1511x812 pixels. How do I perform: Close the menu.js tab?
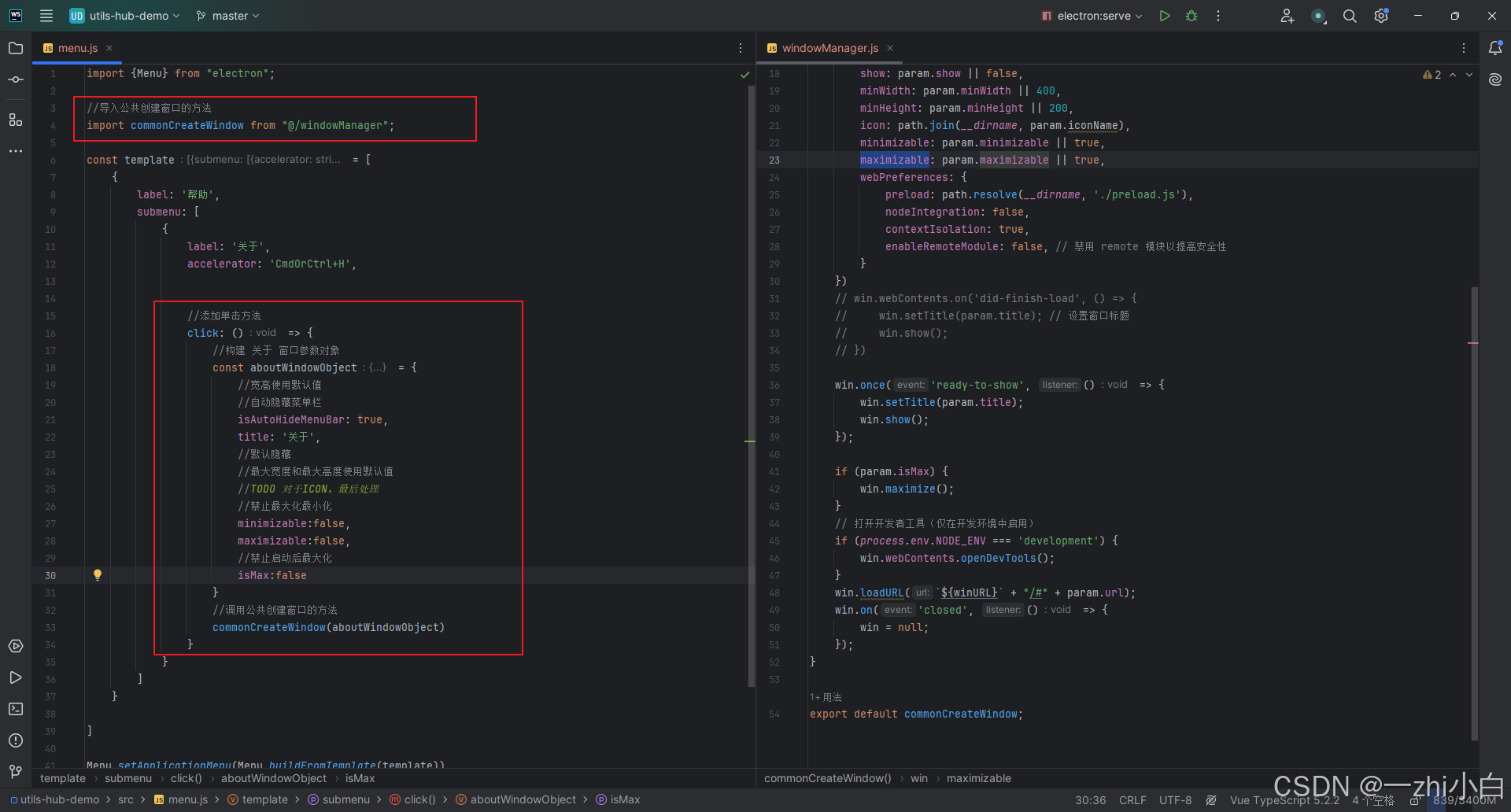click(x=109, y=48)
